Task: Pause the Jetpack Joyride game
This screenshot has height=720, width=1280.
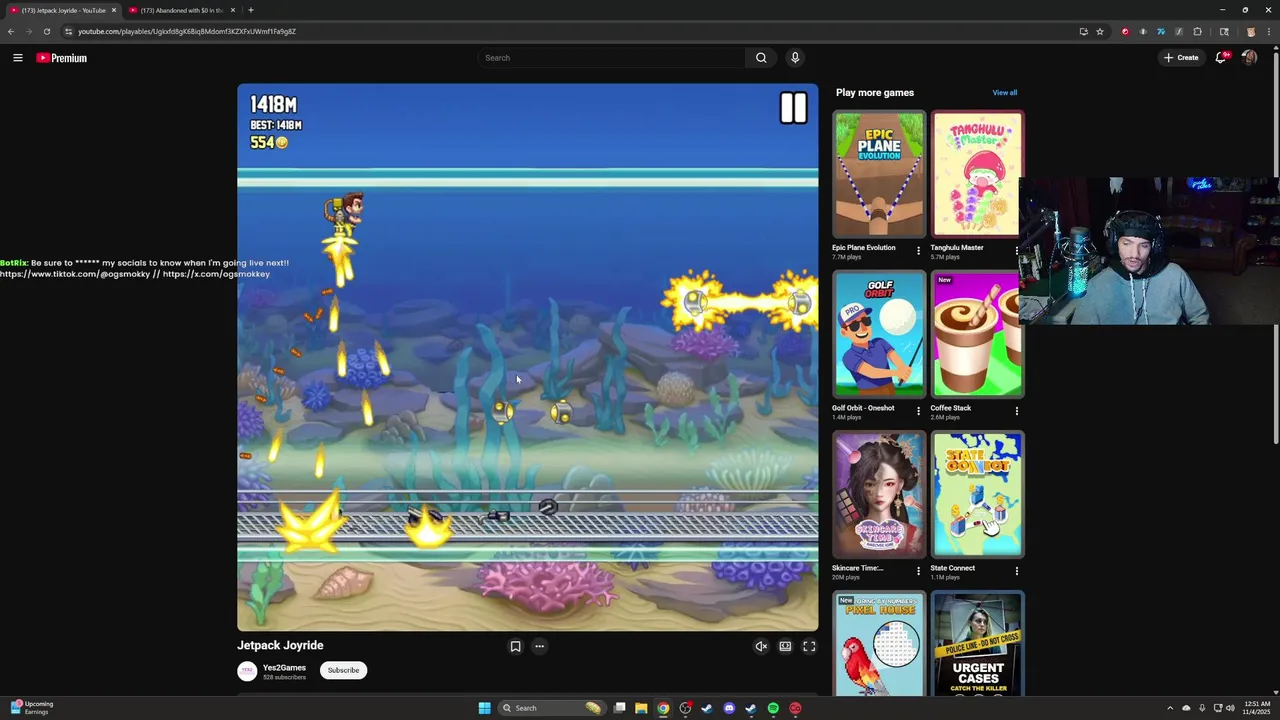Action: (793, 108)
